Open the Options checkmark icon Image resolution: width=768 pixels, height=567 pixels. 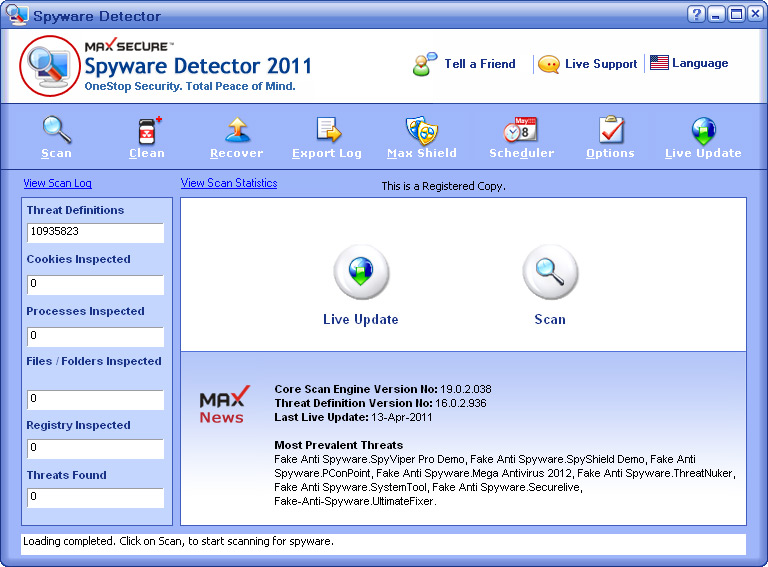click(611, 130)
